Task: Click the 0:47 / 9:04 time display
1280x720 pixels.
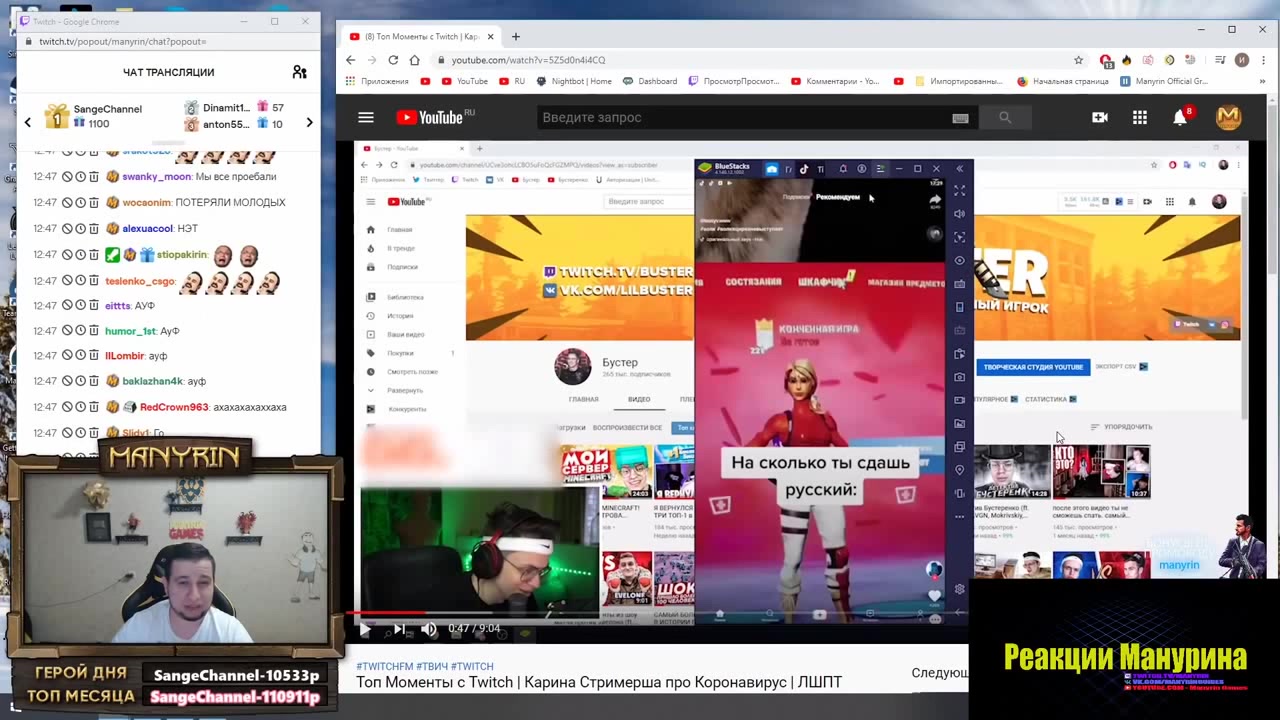Action: 473,629
